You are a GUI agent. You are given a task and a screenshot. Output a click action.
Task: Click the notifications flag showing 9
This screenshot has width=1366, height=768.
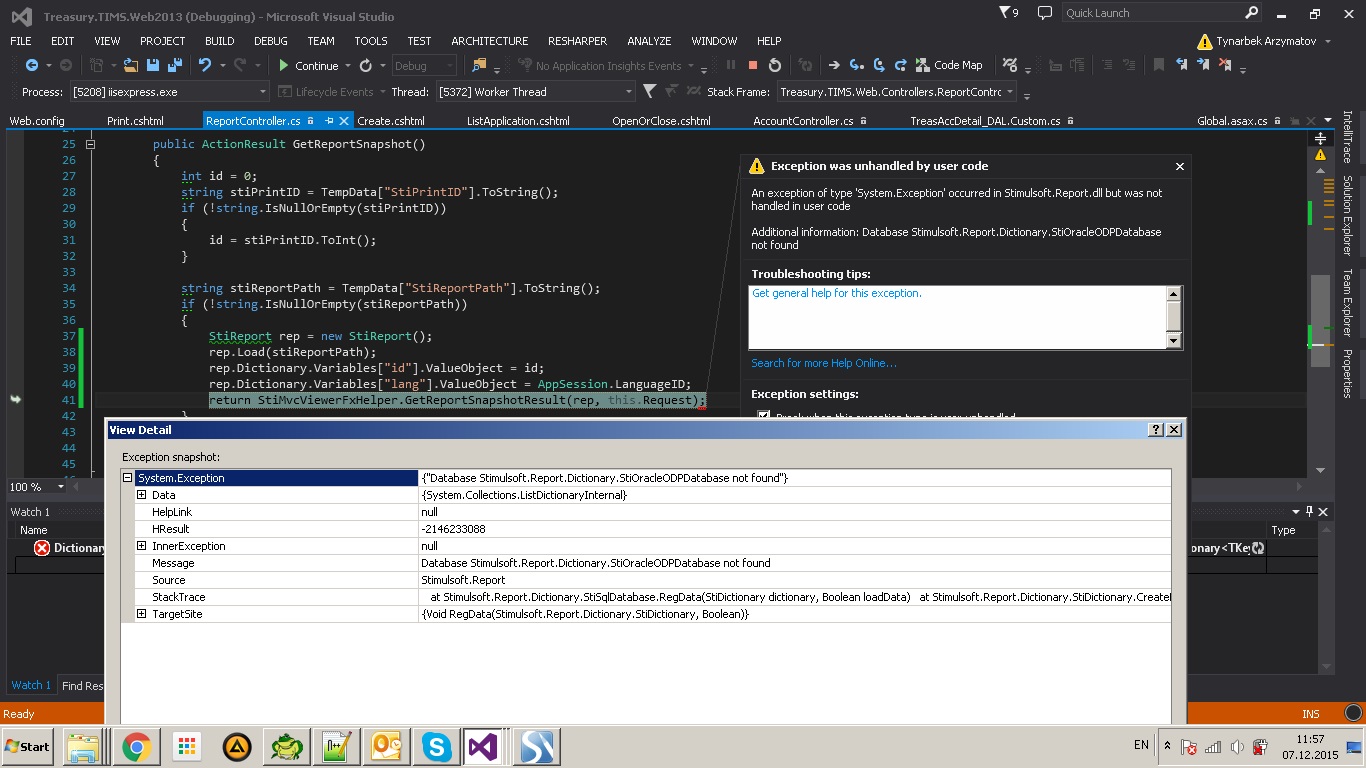pos(1010,13)
